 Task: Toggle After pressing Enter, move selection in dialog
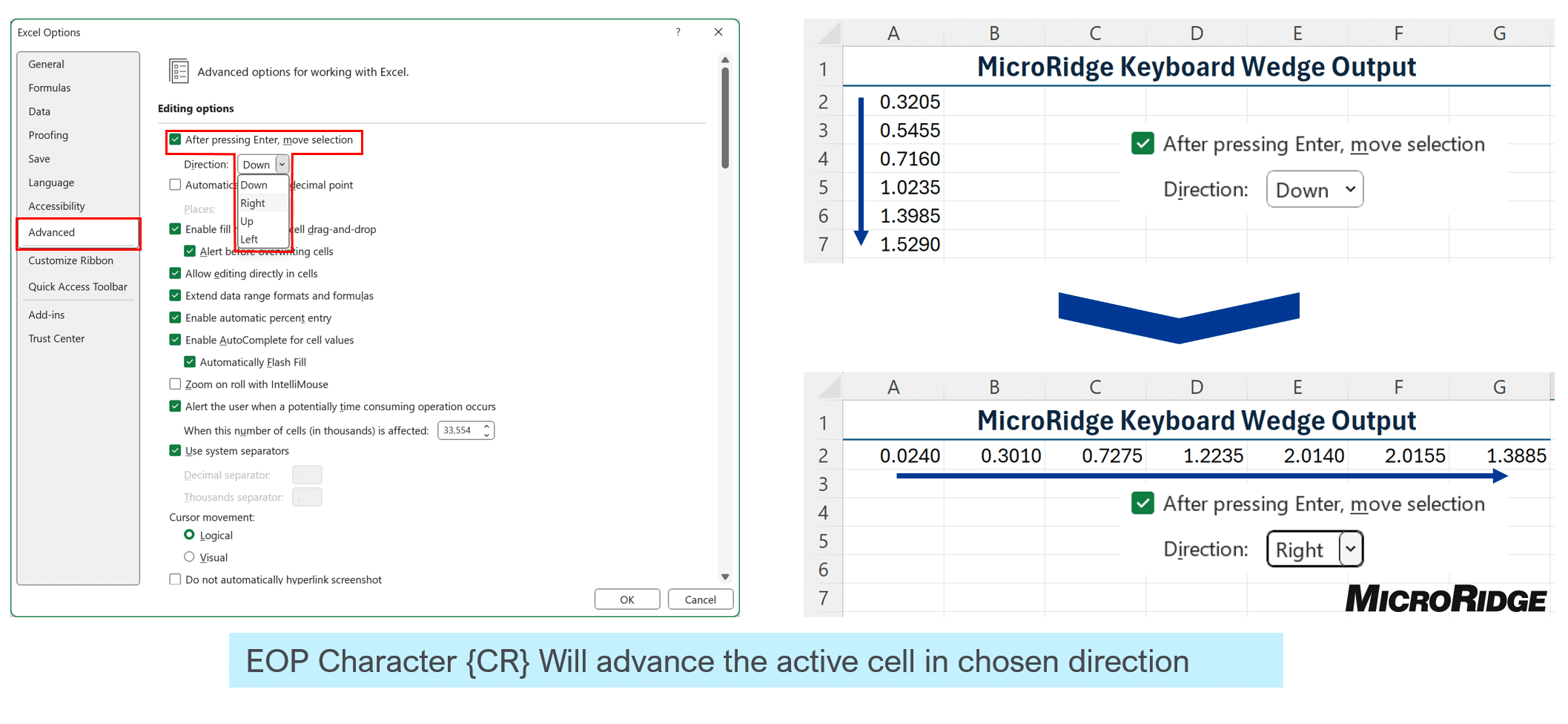[x=175, y=139]
